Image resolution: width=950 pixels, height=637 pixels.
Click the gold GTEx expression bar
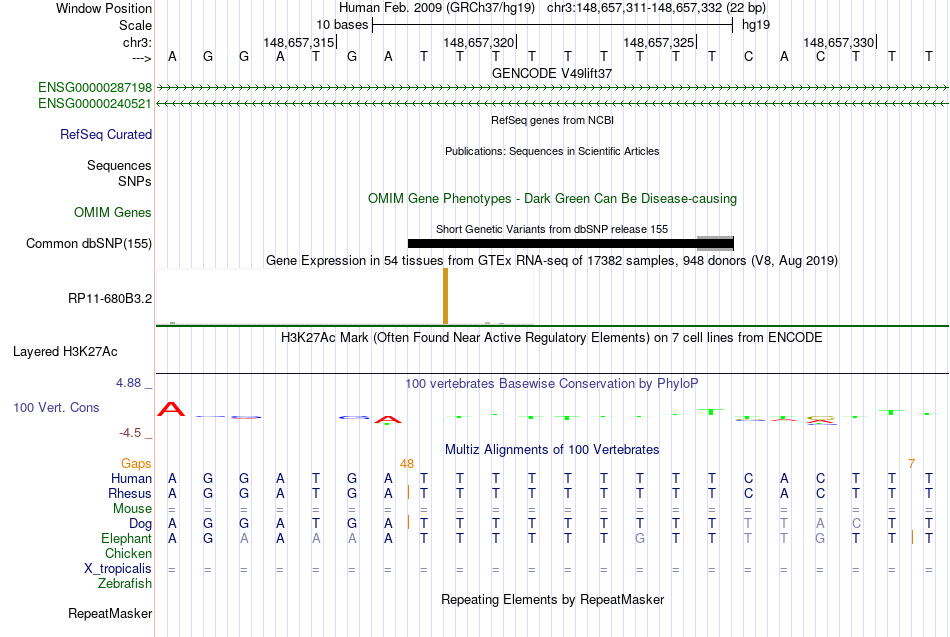point(445,296)
